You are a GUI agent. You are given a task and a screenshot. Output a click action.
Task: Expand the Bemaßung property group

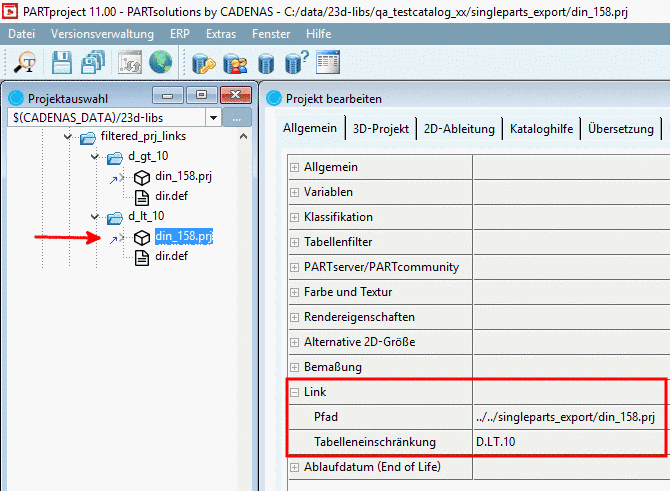pos(294,367)
